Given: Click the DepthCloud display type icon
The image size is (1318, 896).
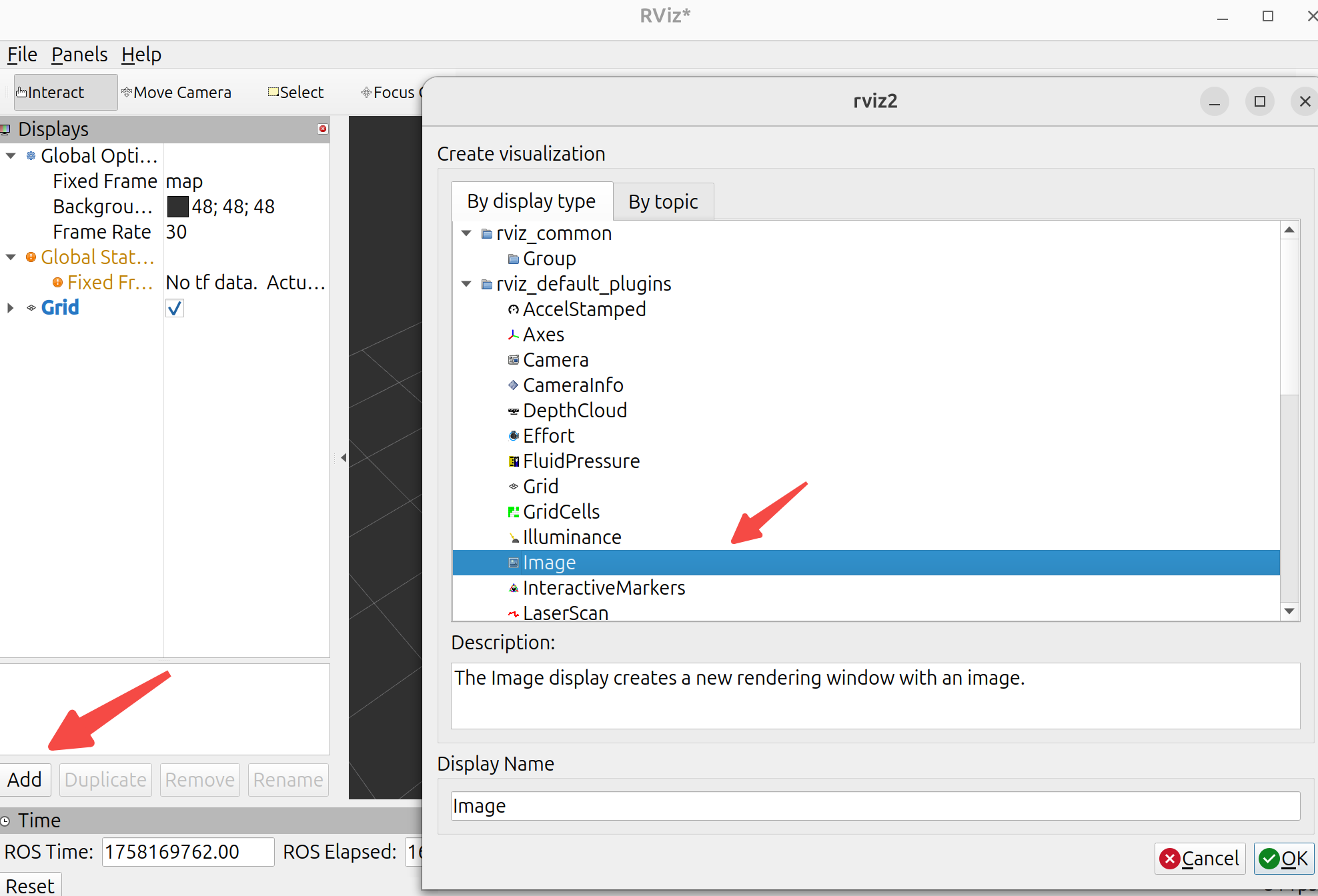Looking at the screenshot, I should [513, 411].
